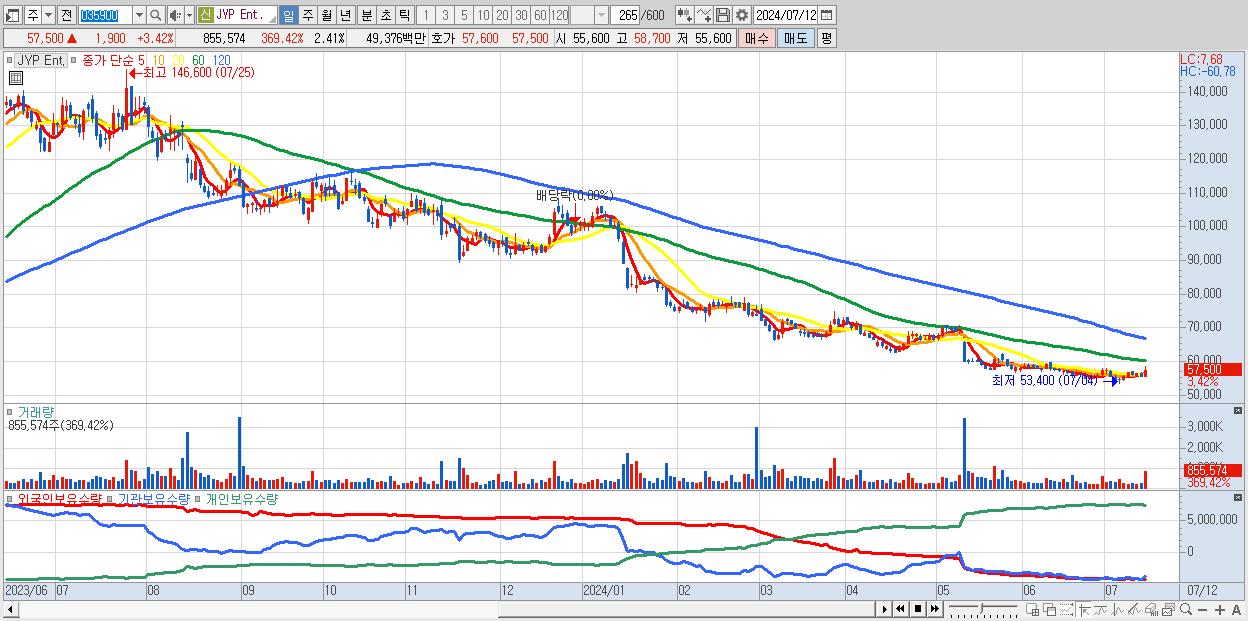The width and height of the screenshot is (1248, 621).
Task: Select the 주 weekly chart tab
Action: tap(307, 15)
